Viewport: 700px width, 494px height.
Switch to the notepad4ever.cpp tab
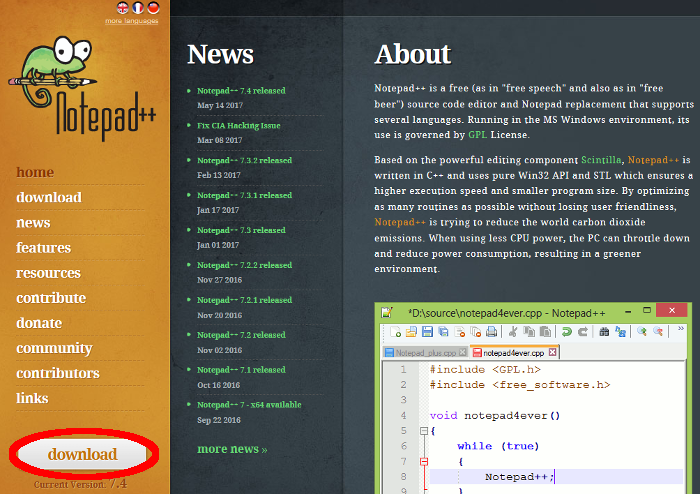pyautogui.click(x=514, y=353)
